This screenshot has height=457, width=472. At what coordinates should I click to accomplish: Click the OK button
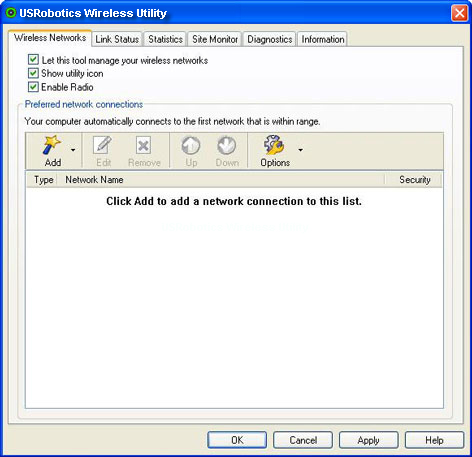pos(237,440)
